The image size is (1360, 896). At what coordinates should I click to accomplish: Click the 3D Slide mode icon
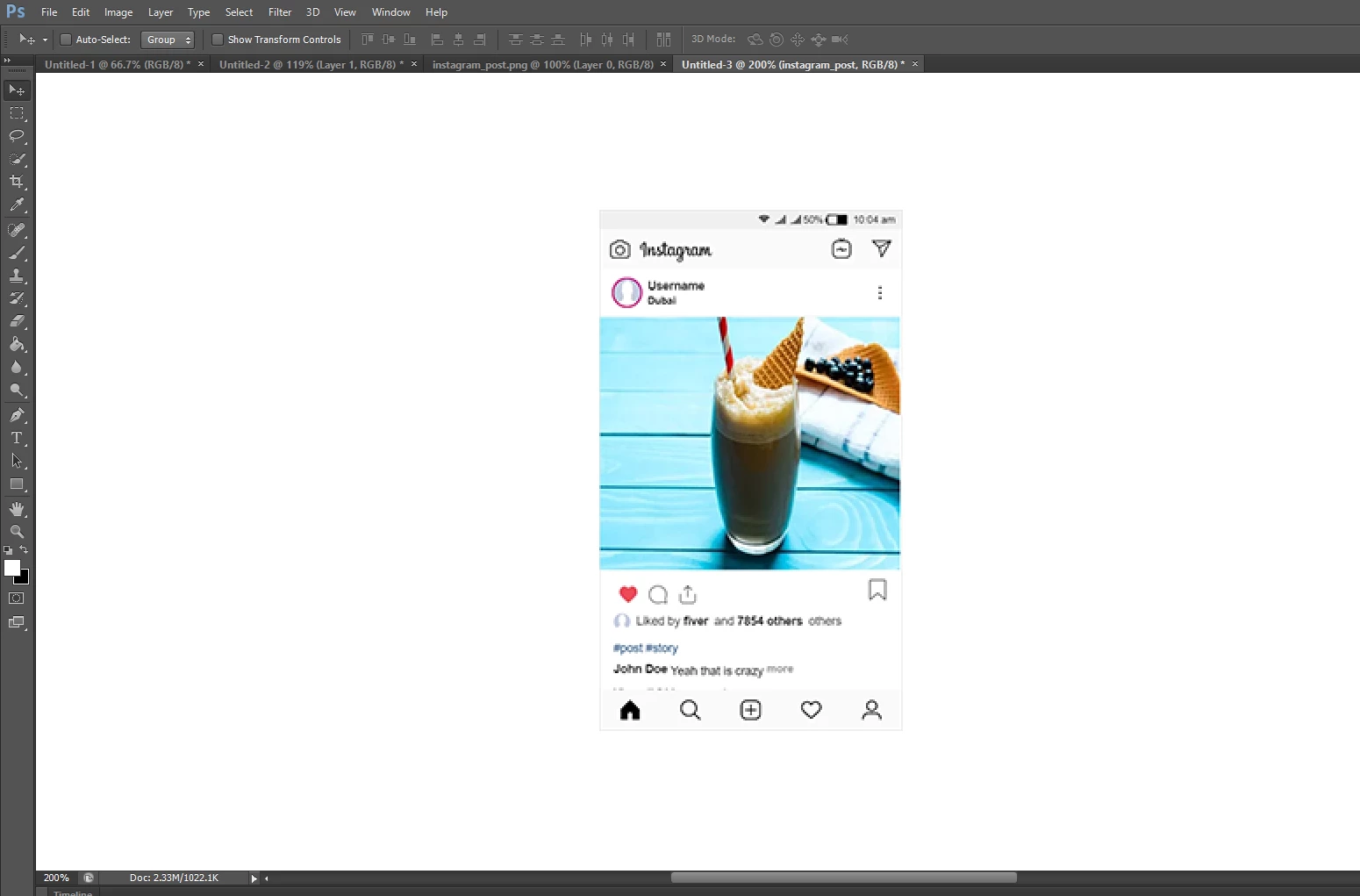coord(819,39)
